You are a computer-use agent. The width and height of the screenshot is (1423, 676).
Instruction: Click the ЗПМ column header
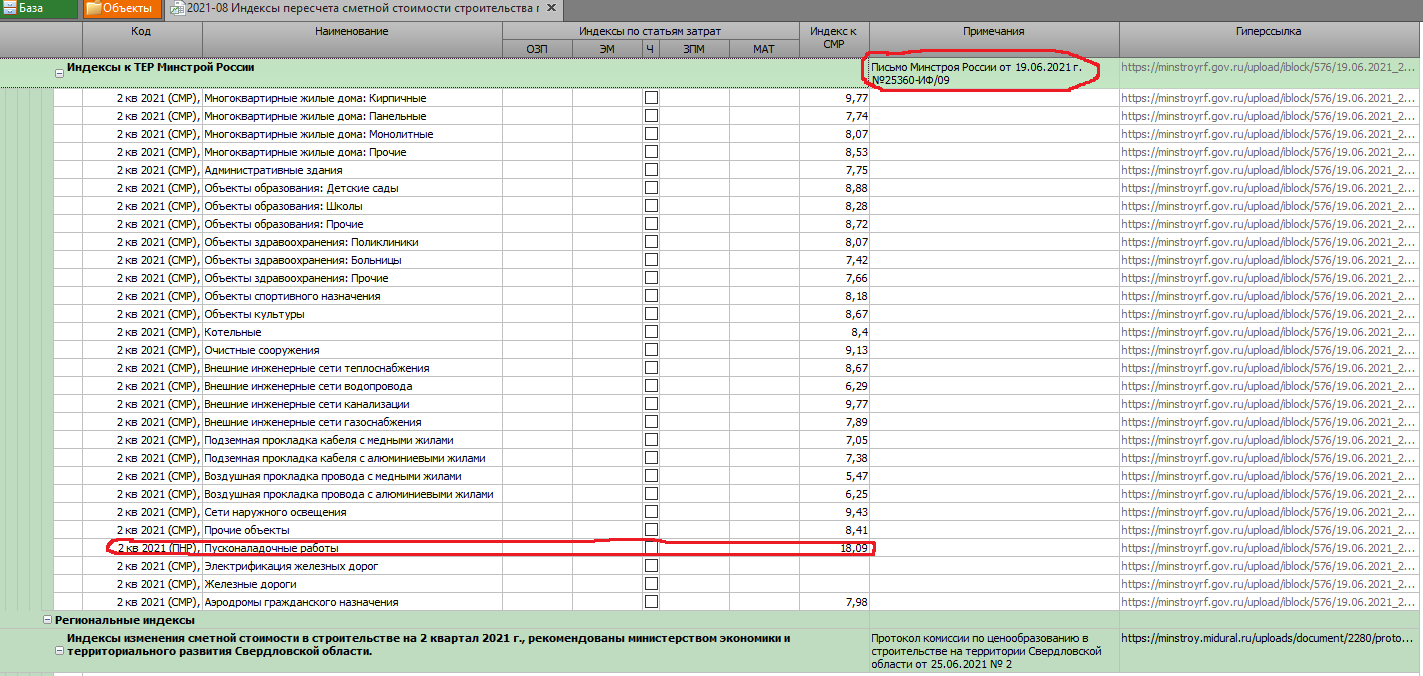(x=694, y=48)
